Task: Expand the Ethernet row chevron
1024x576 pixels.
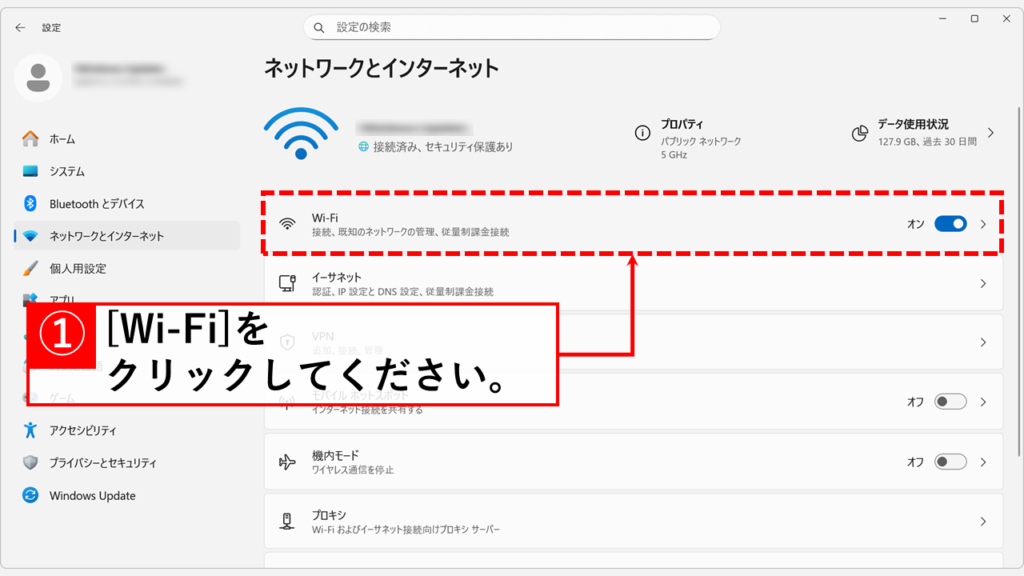Action: click(983, 284)
